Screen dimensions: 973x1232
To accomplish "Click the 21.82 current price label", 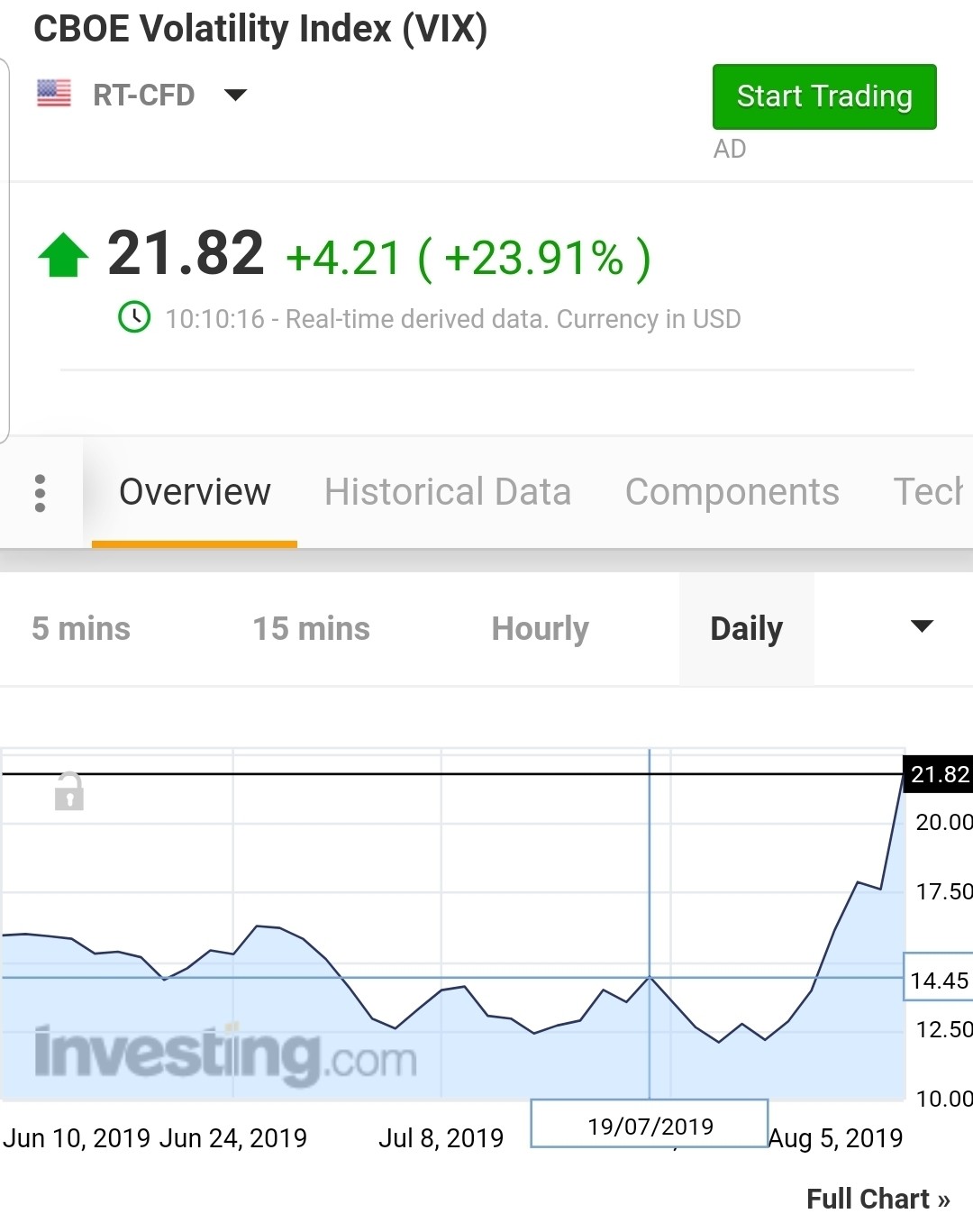I will point(938,774).
